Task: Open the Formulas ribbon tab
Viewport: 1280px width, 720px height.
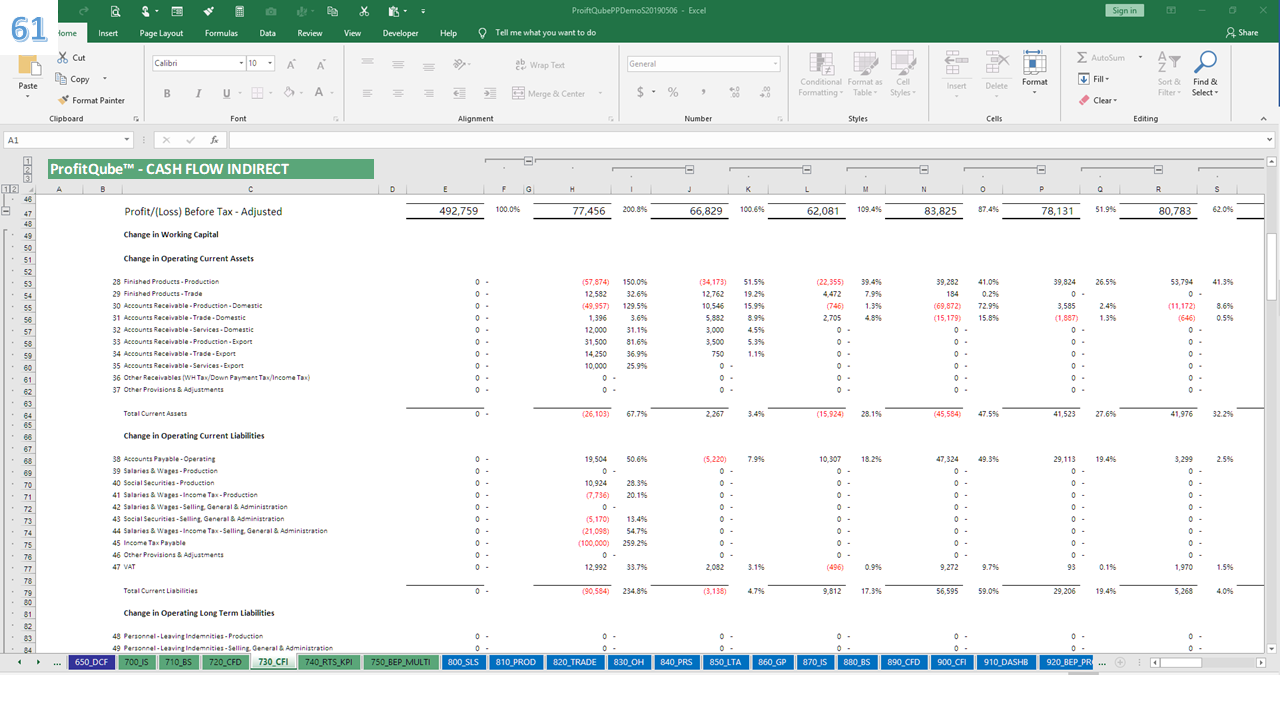Action: pos(221,33)
